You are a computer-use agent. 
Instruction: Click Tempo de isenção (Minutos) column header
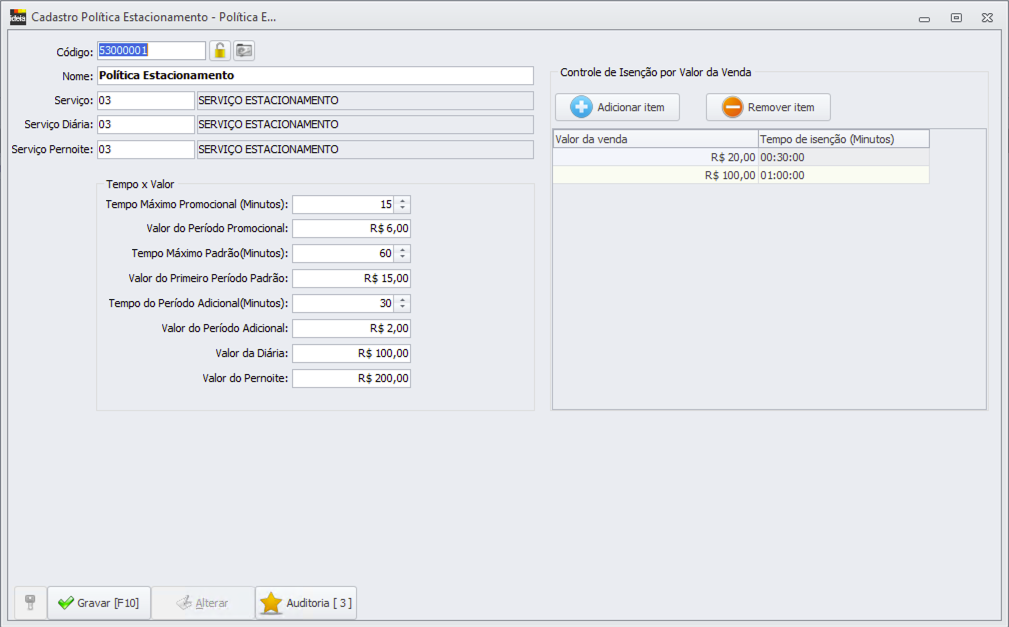point(843,139)
